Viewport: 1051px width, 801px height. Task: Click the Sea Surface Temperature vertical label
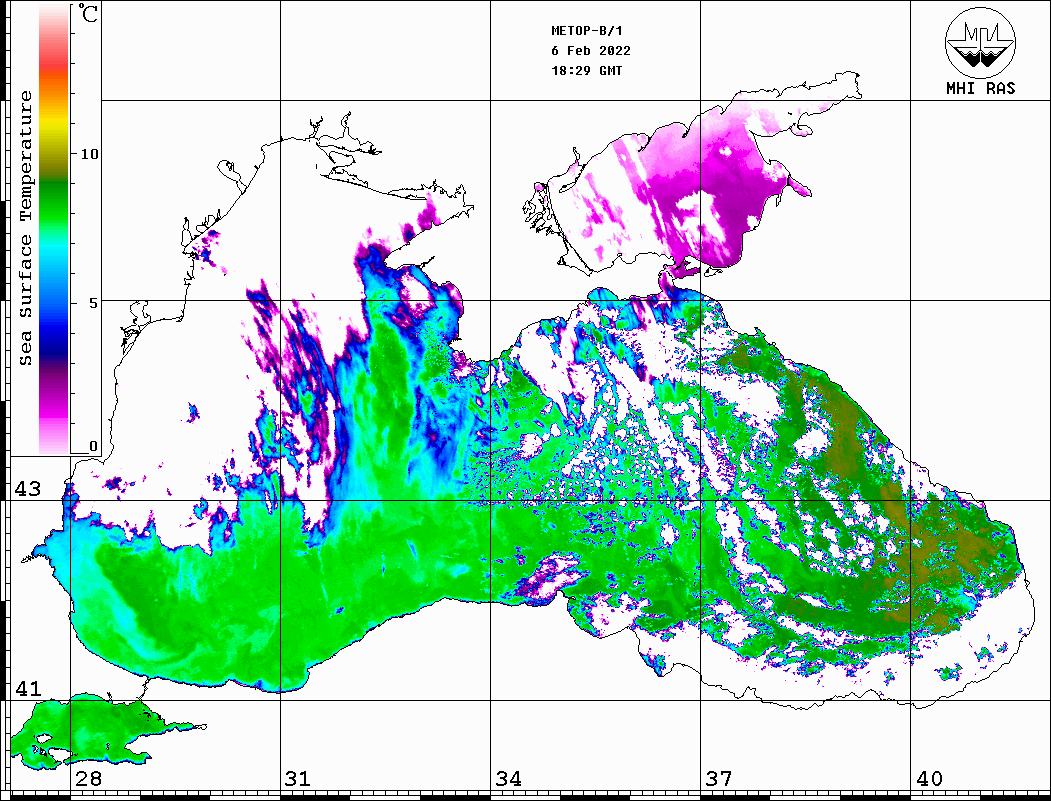[26, 228]
